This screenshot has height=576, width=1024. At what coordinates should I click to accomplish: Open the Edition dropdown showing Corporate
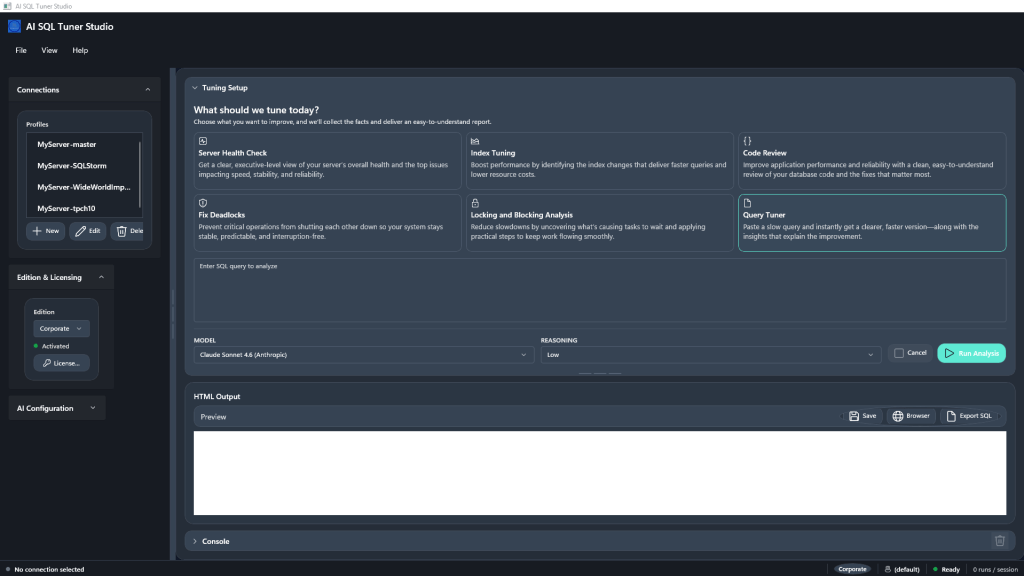click(x=61, y=328)
